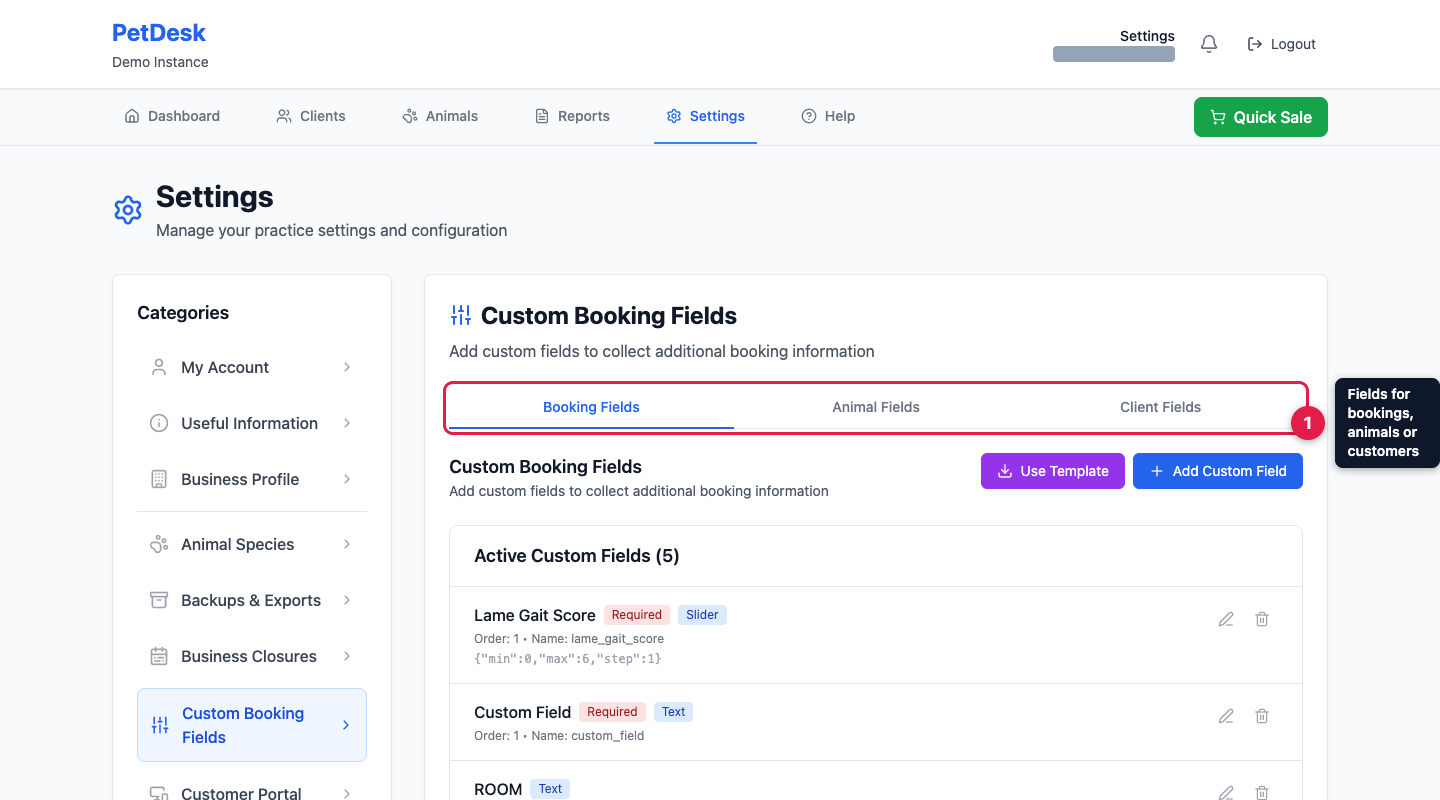Expand the Backups & Exports chevron
The image size is (1440, 800).
[347, 600]
